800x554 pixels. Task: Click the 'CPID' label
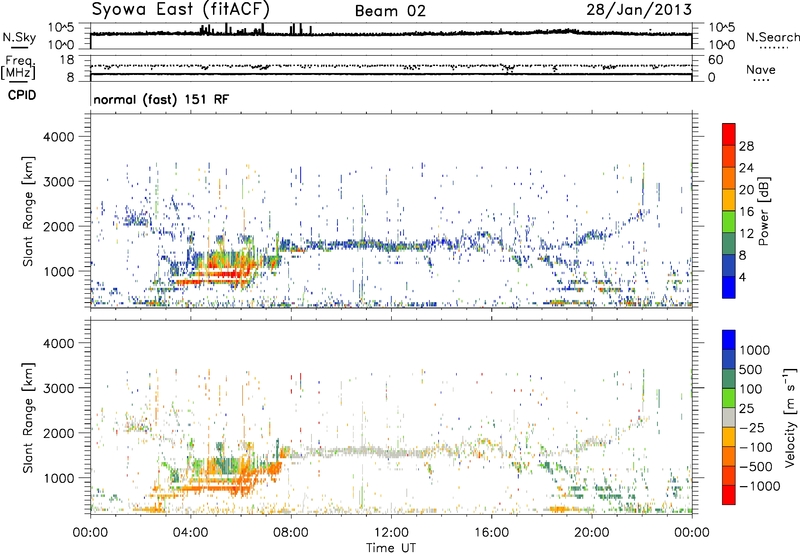tap(22, 95)
